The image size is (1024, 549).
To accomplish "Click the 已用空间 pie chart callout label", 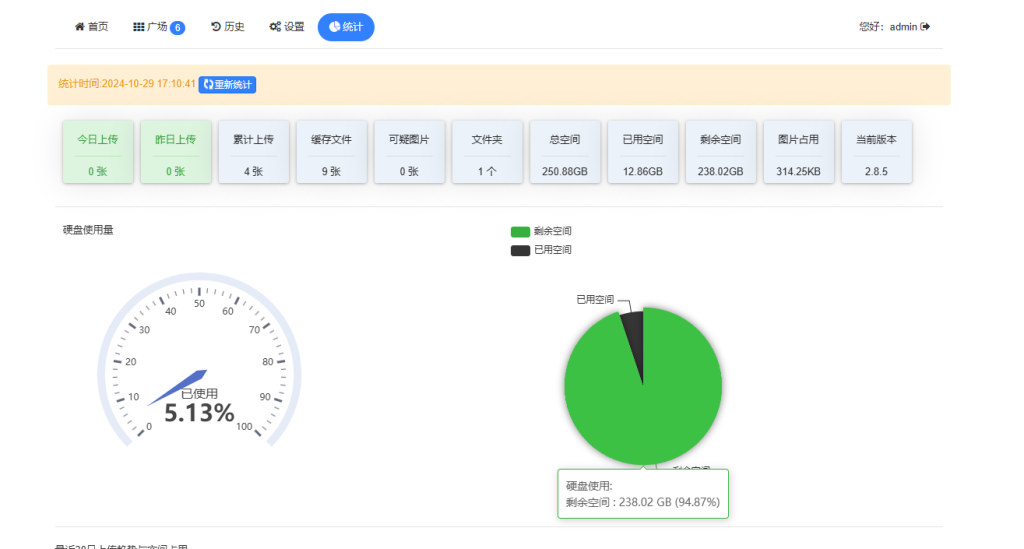I will (x=595, y=300).
